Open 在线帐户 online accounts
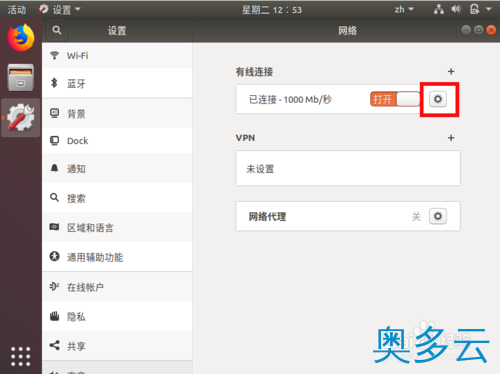 [117, 287]
